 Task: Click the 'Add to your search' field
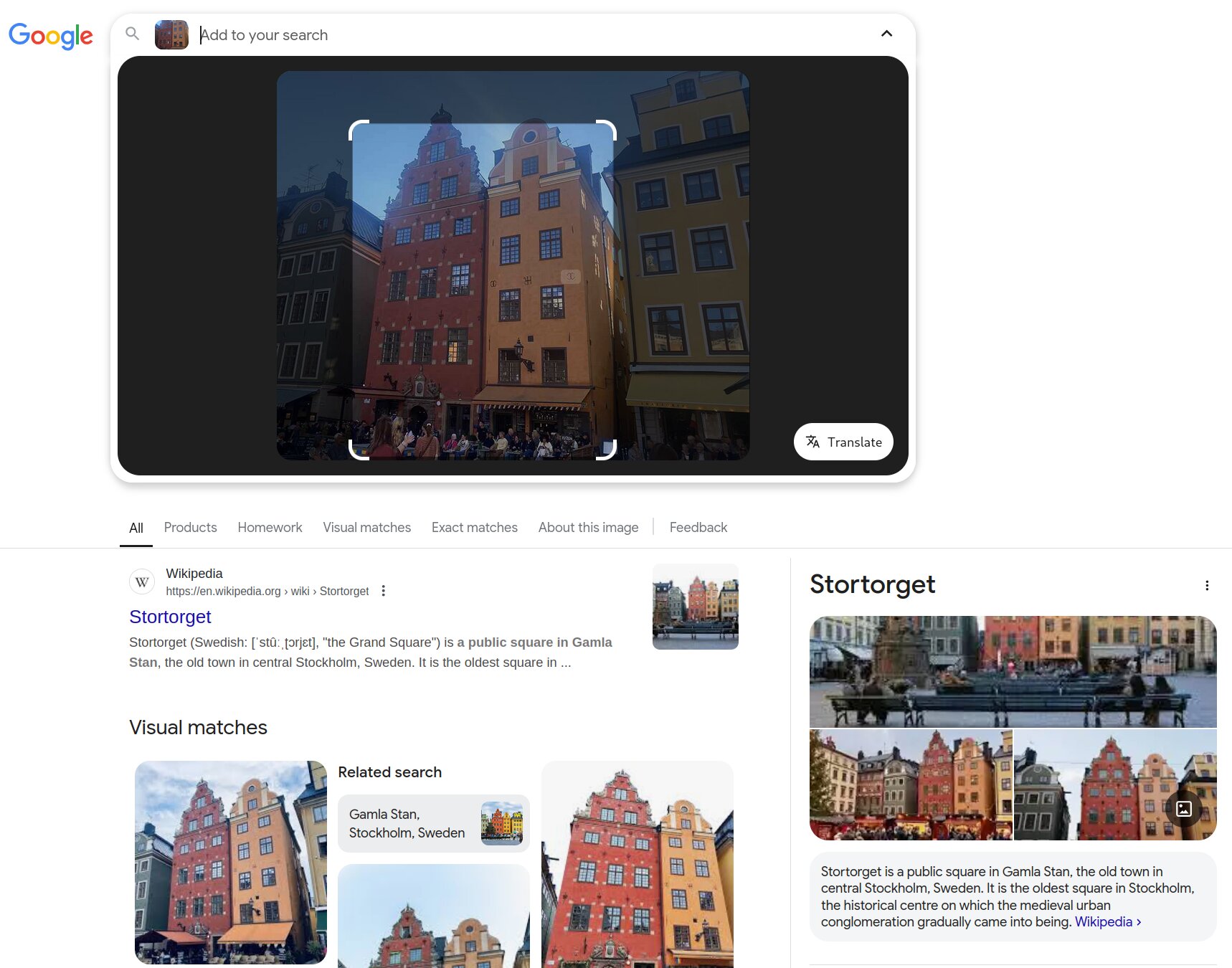point(502,34)
